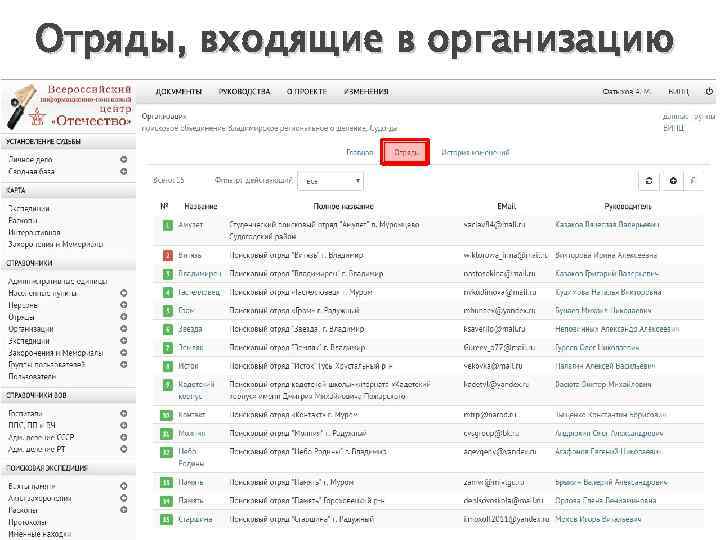Select the Отряды tab
The image size is (720, 540).
[x=405, y=152]
